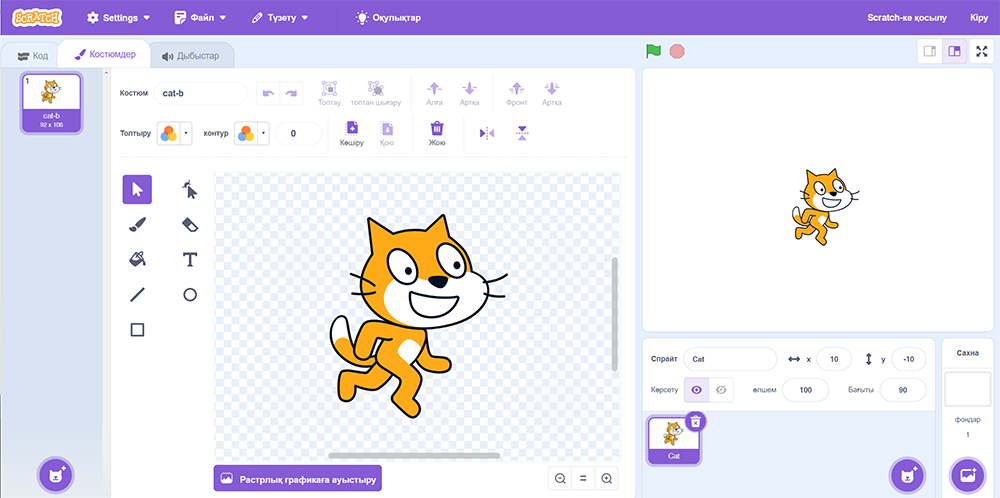Hide the sprite with crossed-eye icon
Screen dimensions: 1000x498
coord(721,390)
